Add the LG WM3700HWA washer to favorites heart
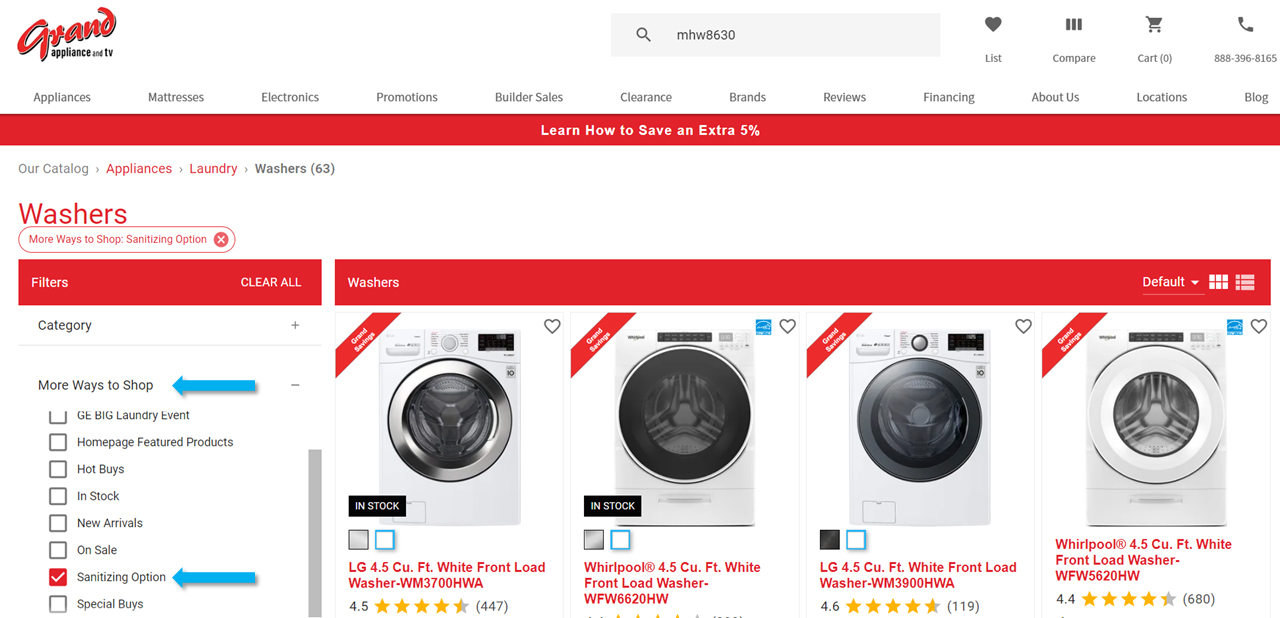 [551, 326]
